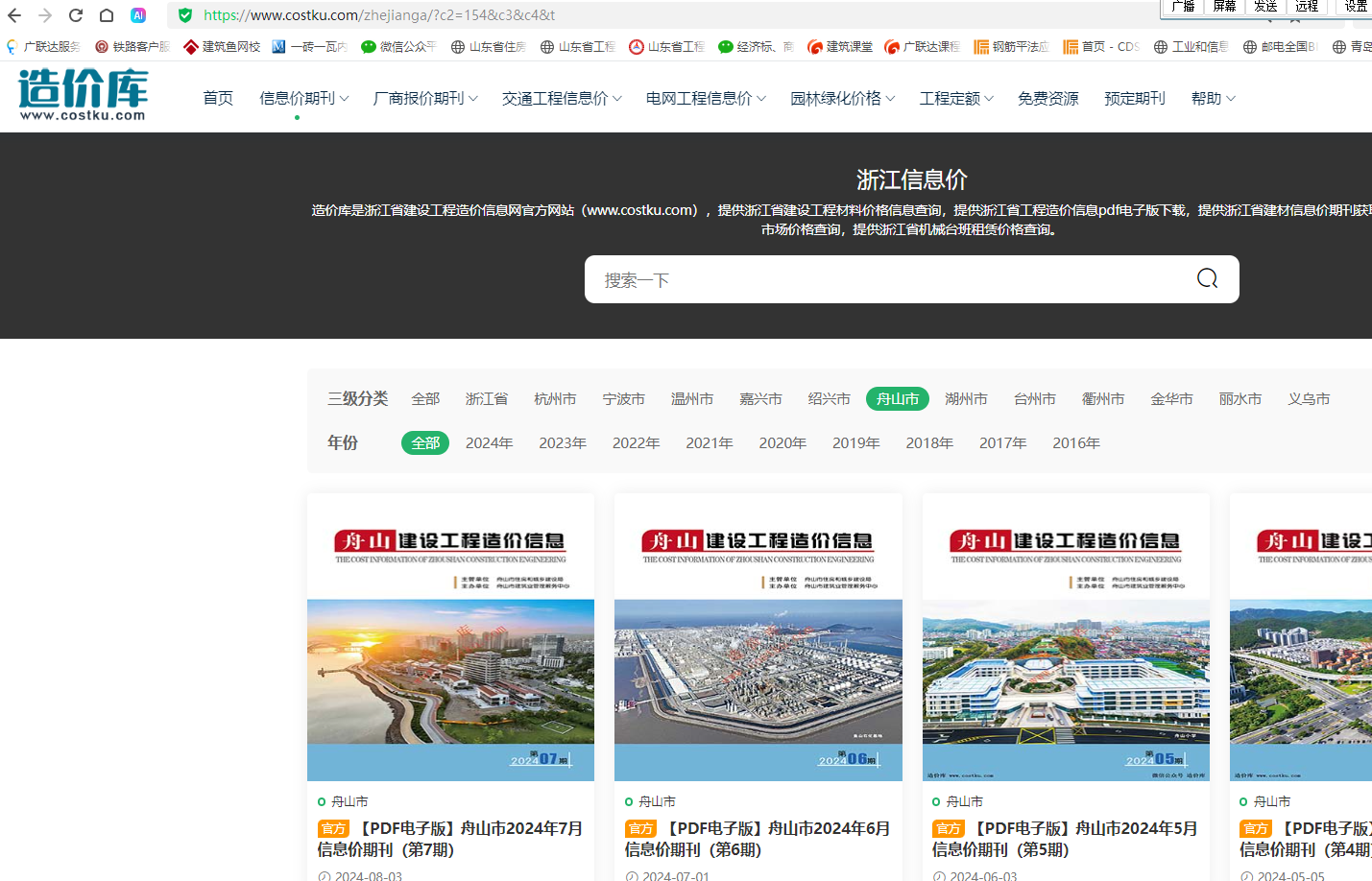This screenshot has height=881, width=1372.
Task: Filter by 温州市 category
Action: click(x=692, y=398)
